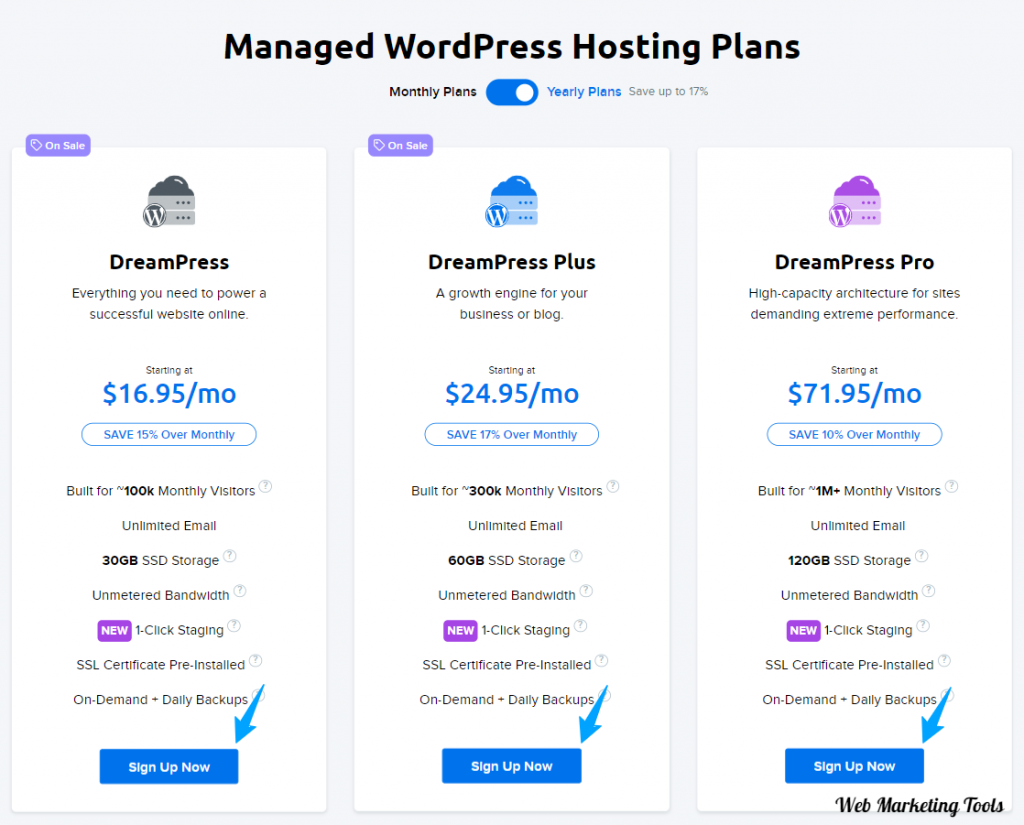The height and width of the screenshot is (825, 1024).
Task: Open help icon next to 120GB SSD Storage
Action: (921, 556)
